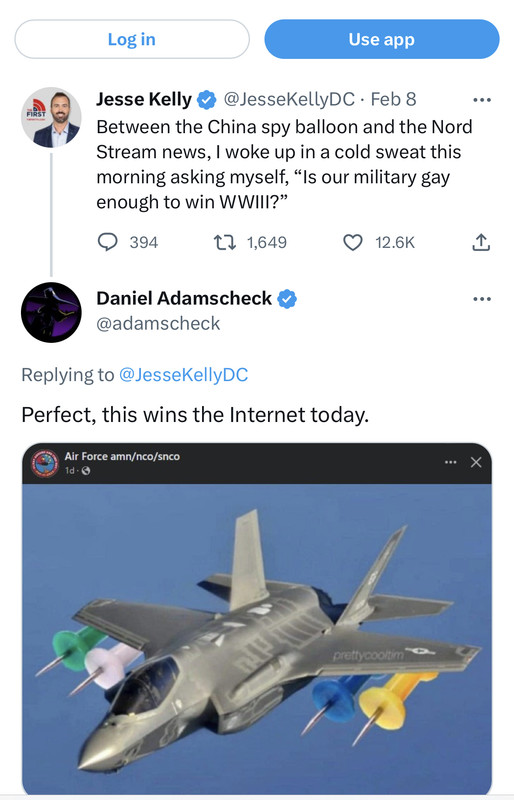Open three-dot menu on Jesse Kelly's tweet
Screen dimensions: 514x800
point(482,100)
